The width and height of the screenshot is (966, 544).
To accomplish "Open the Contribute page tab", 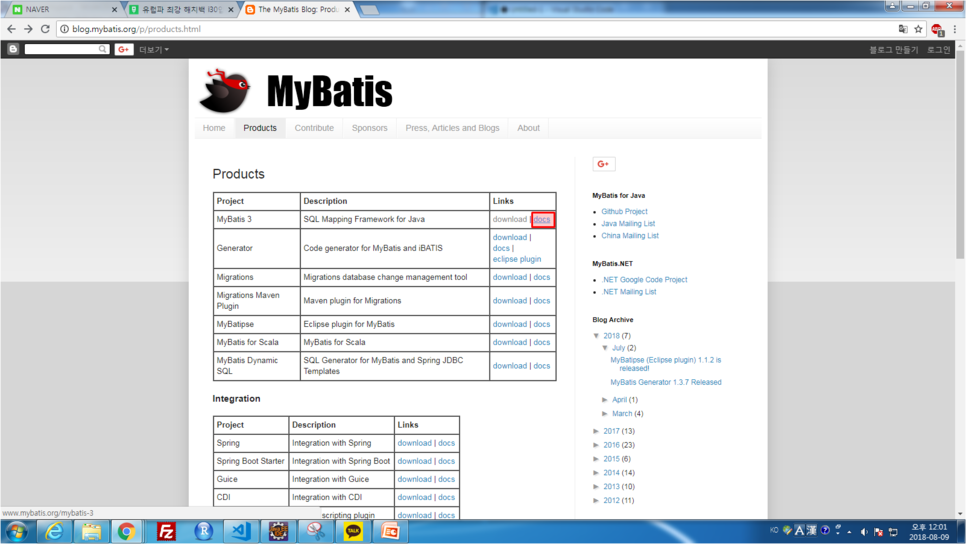I will pyautogui.click(x=314, y=128).
